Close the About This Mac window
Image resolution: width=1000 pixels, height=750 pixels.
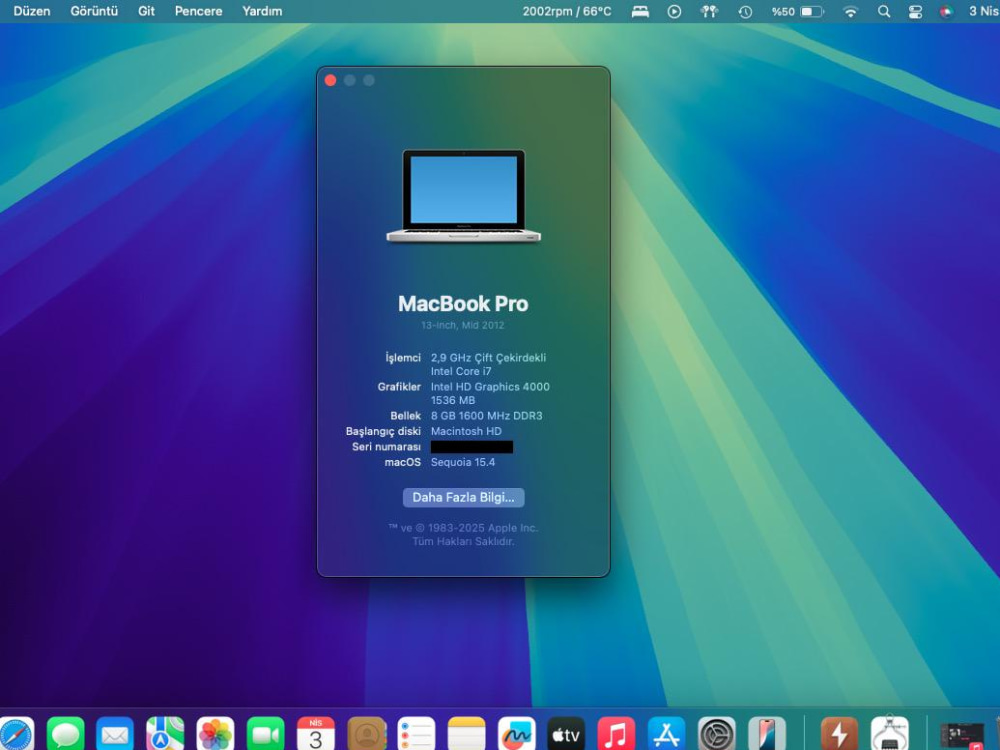[330, 80]
